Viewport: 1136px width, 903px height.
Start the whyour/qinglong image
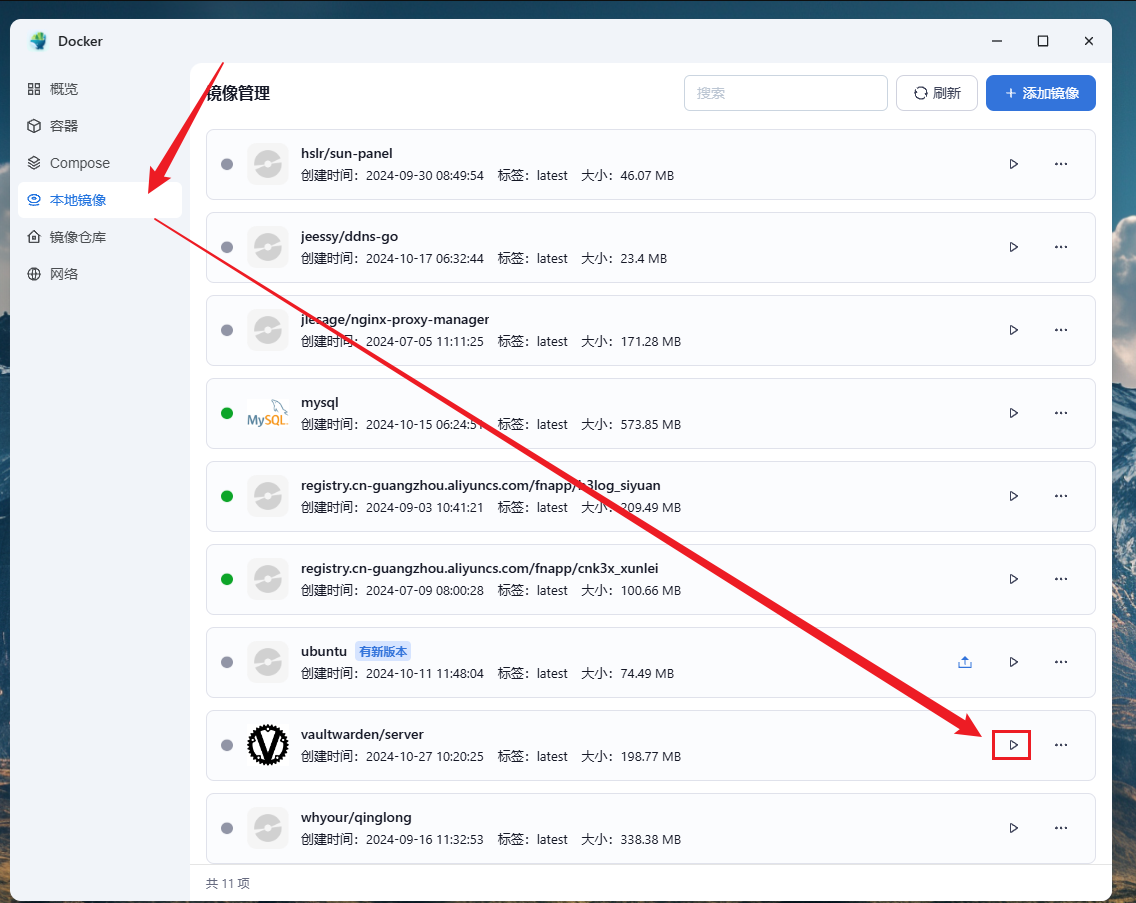click(1013, 828)
